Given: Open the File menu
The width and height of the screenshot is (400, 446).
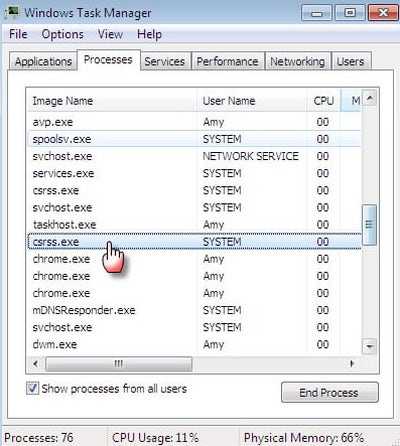Looking at the screenshot, I should pyautogui.click(x=18, y=34).
